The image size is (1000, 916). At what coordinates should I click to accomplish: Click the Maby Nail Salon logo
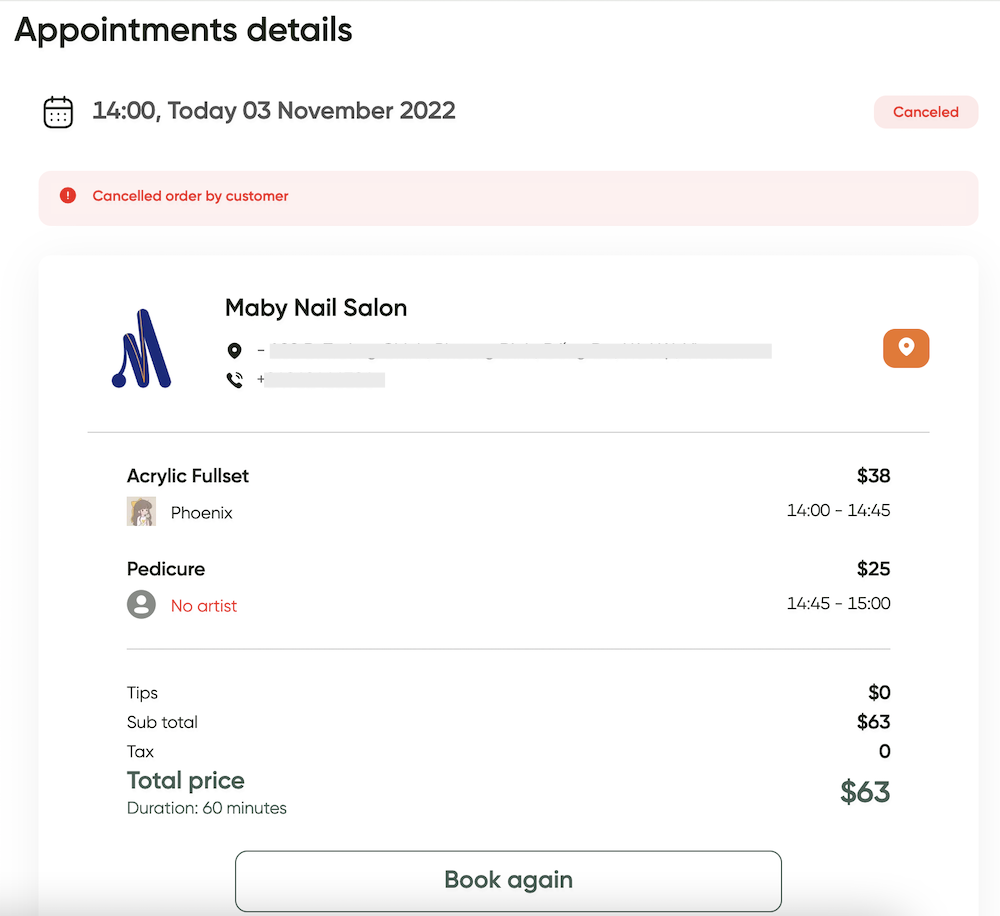pos(142,348)
